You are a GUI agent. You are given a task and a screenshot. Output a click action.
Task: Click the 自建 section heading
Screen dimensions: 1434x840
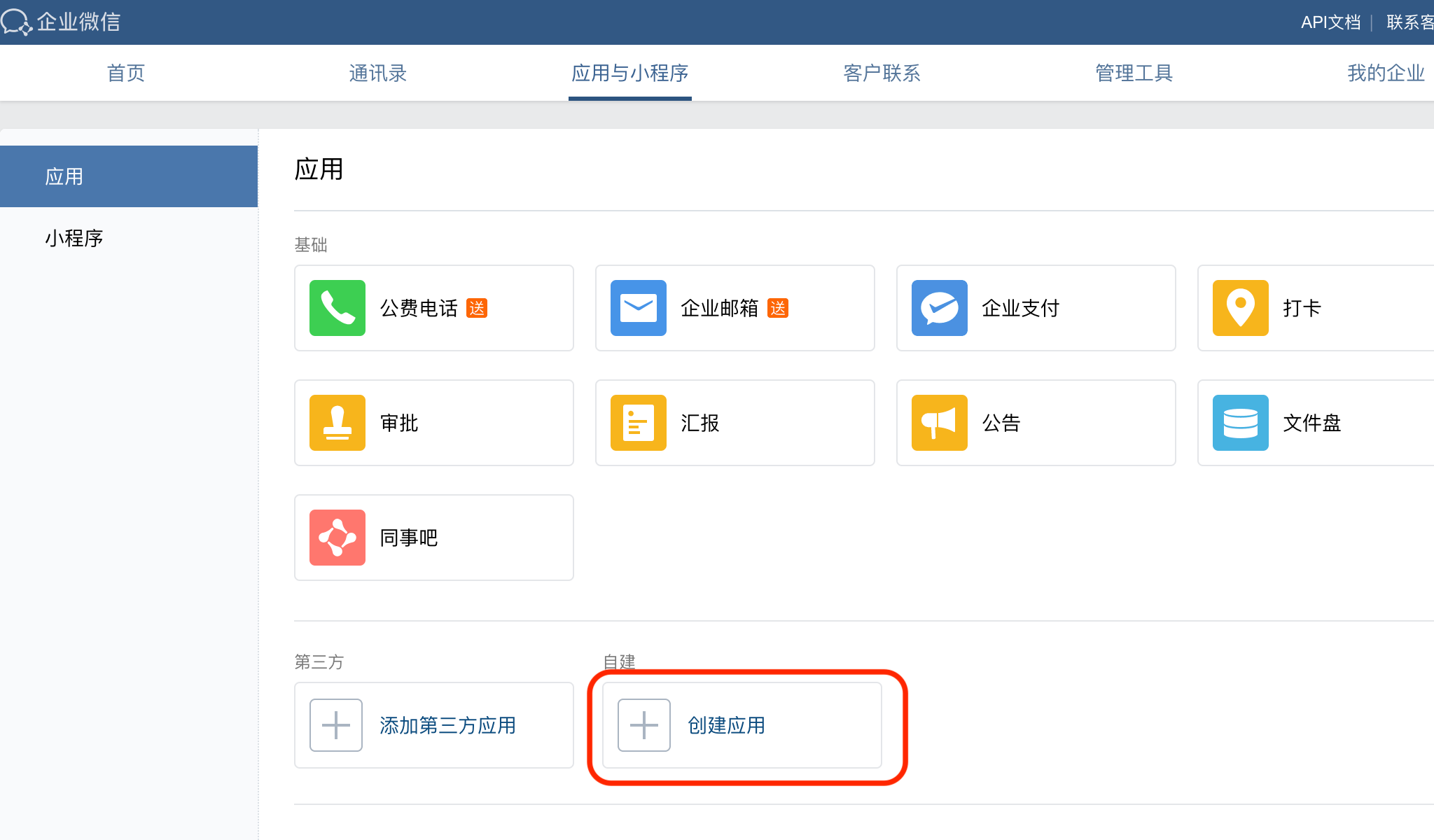(x=619, y=661)
